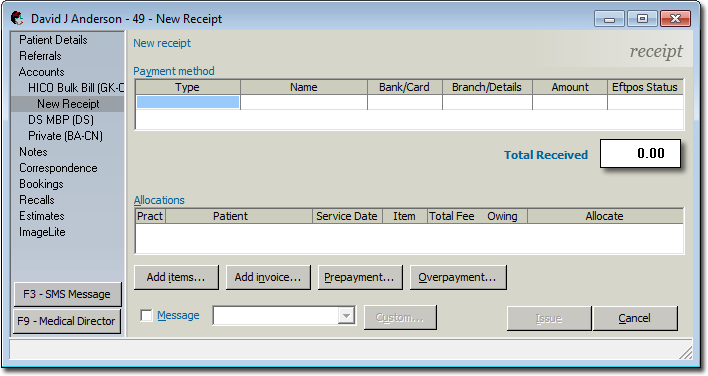This screenshot has height=376, width=708.
Task: Open Estimates section
Action: [42, 216]
